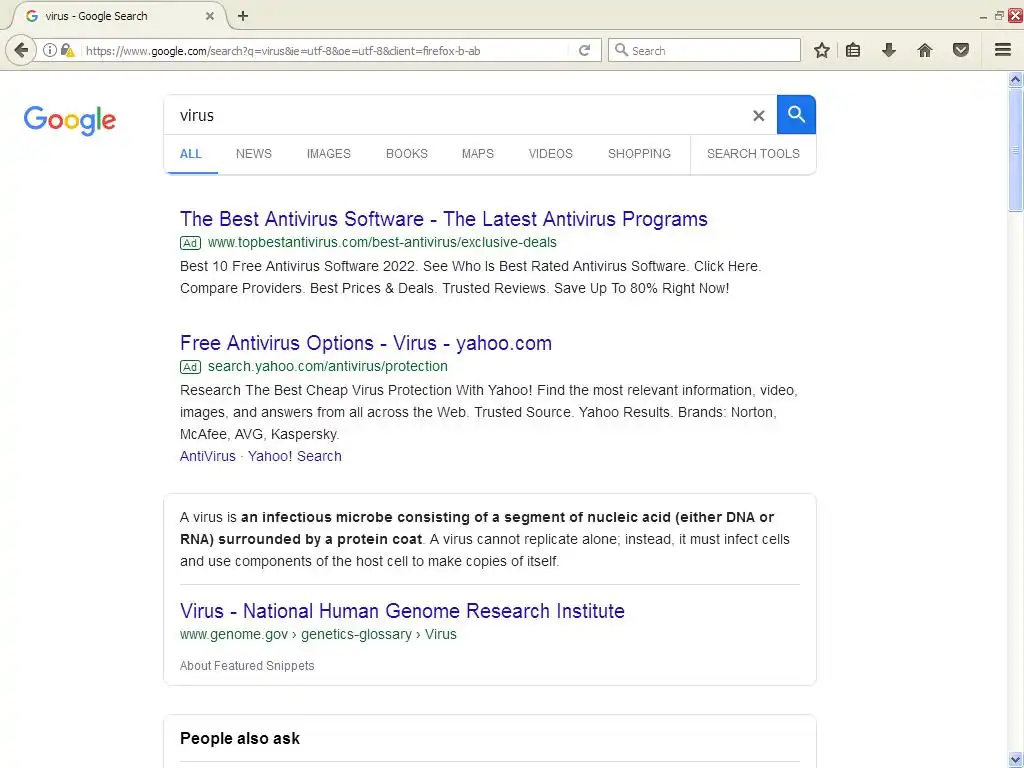The image size is (1024, 768).
Task: Click the AntiVirus sitelink
Action: tap(208, 456)
